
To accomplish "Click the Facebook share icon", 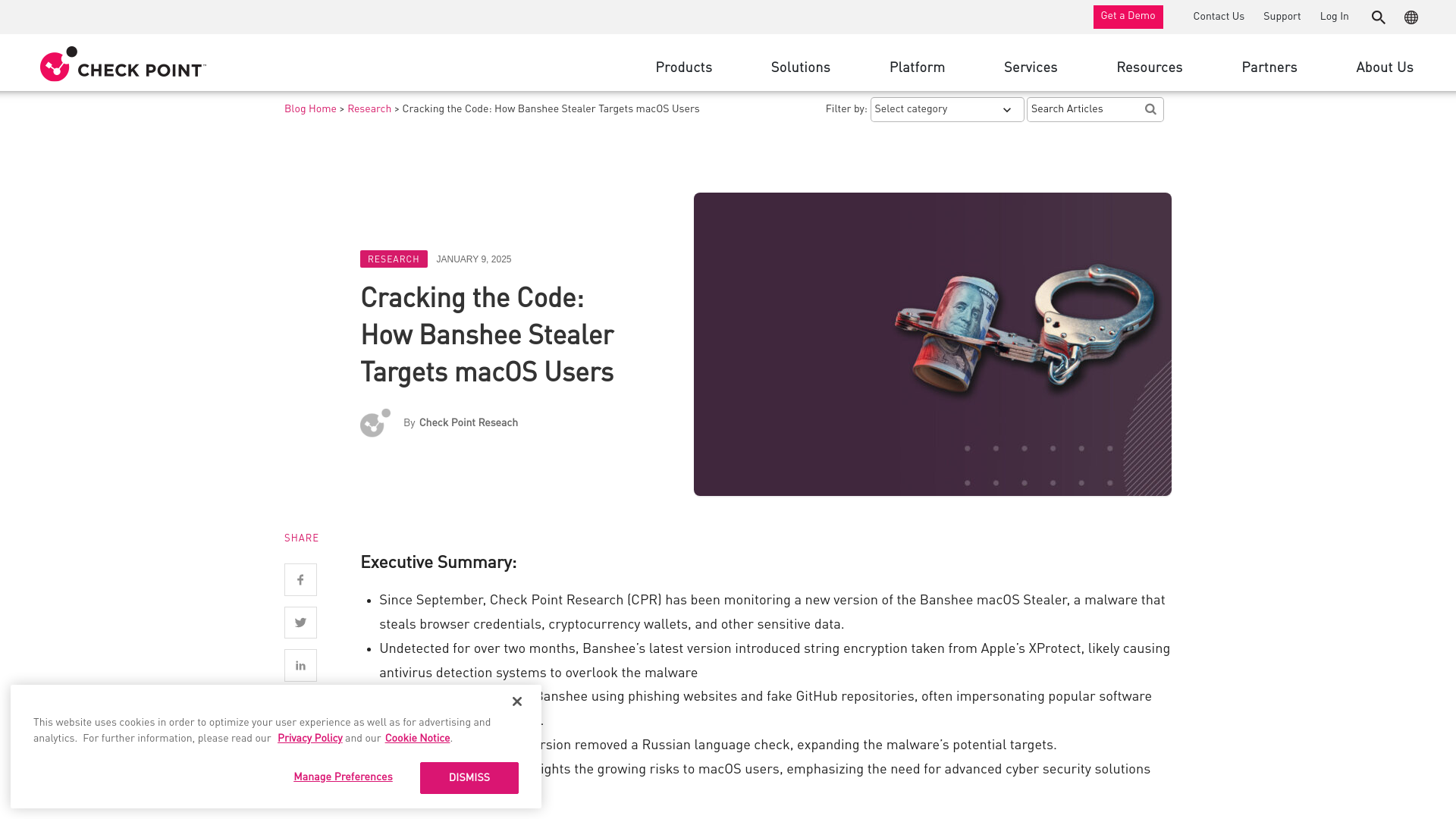I will pos(300,579).
